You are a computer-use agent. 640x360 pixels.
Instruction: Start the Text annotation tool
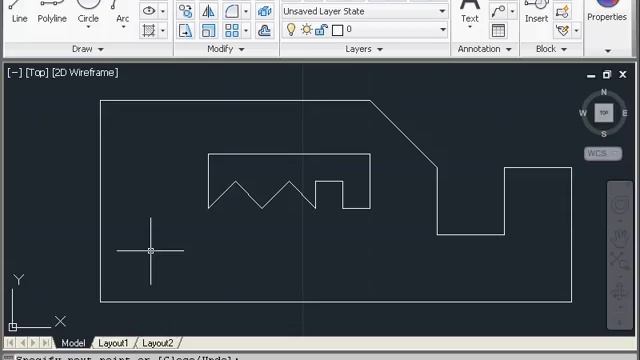(x=469, y=11)
